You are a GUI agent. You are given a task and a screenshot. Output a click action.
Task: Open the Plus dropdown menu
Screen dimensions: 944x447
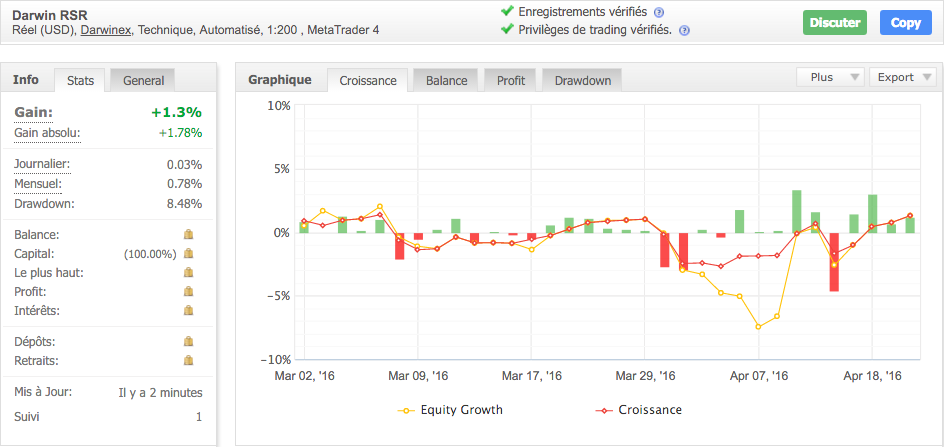click(830, 77)
